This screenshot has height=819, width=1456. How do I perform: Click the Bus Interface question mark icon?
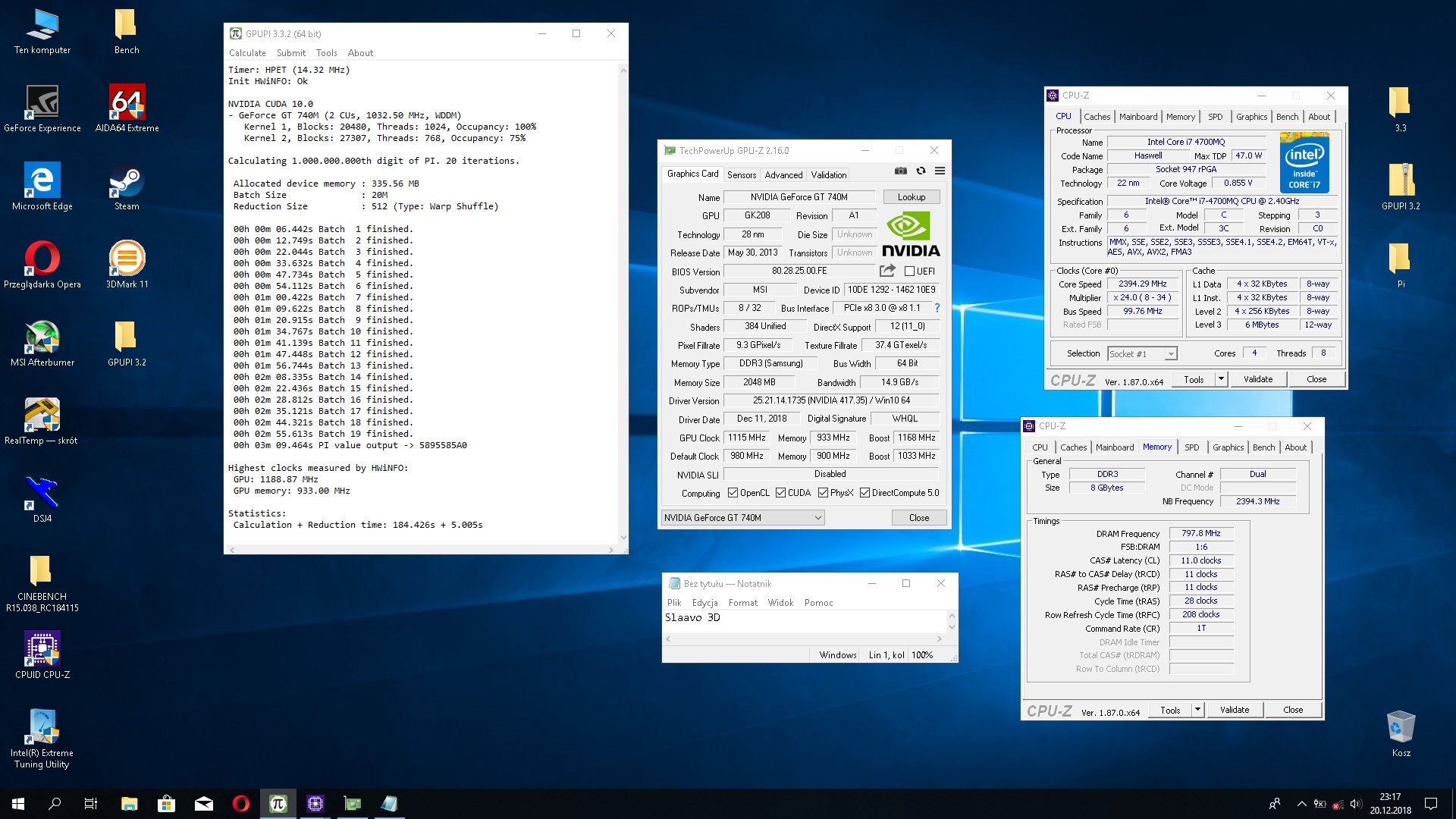(x=937, y=308)
